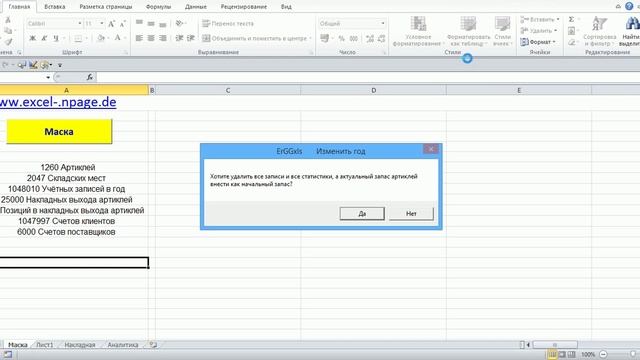Switch to the Накладная sheet tab
Image resolution: width=640 pixels, height=360 pixels.
coord(80,345)
